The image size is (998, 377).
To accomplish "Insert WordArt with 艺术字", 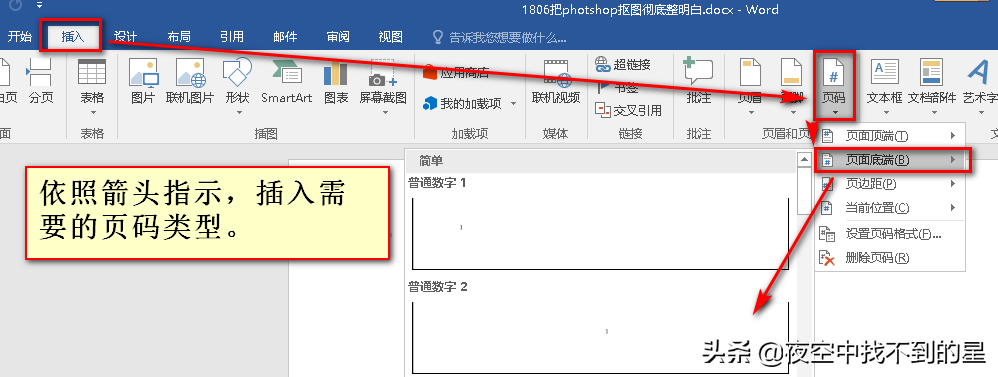I will click(x=980, y=81).
